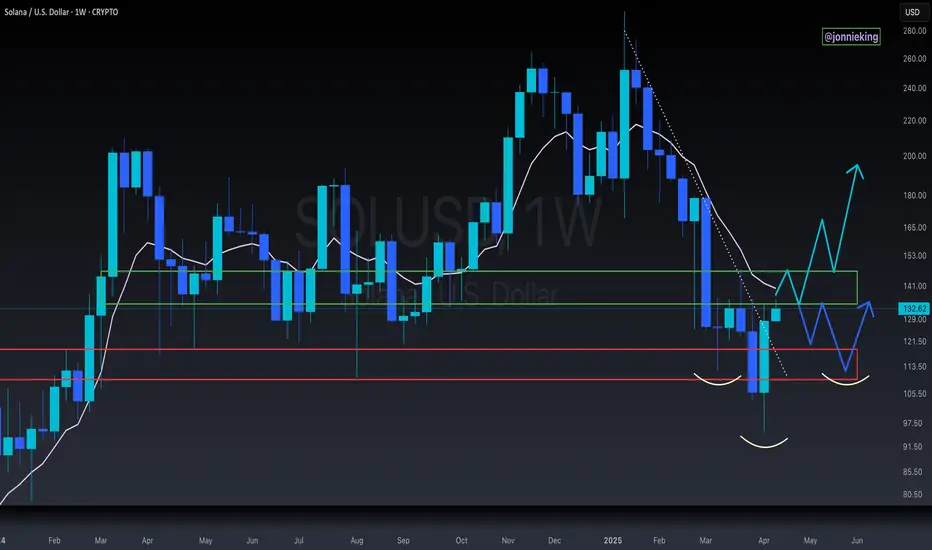Select the 91.50 price axis label

click(914, 447)
